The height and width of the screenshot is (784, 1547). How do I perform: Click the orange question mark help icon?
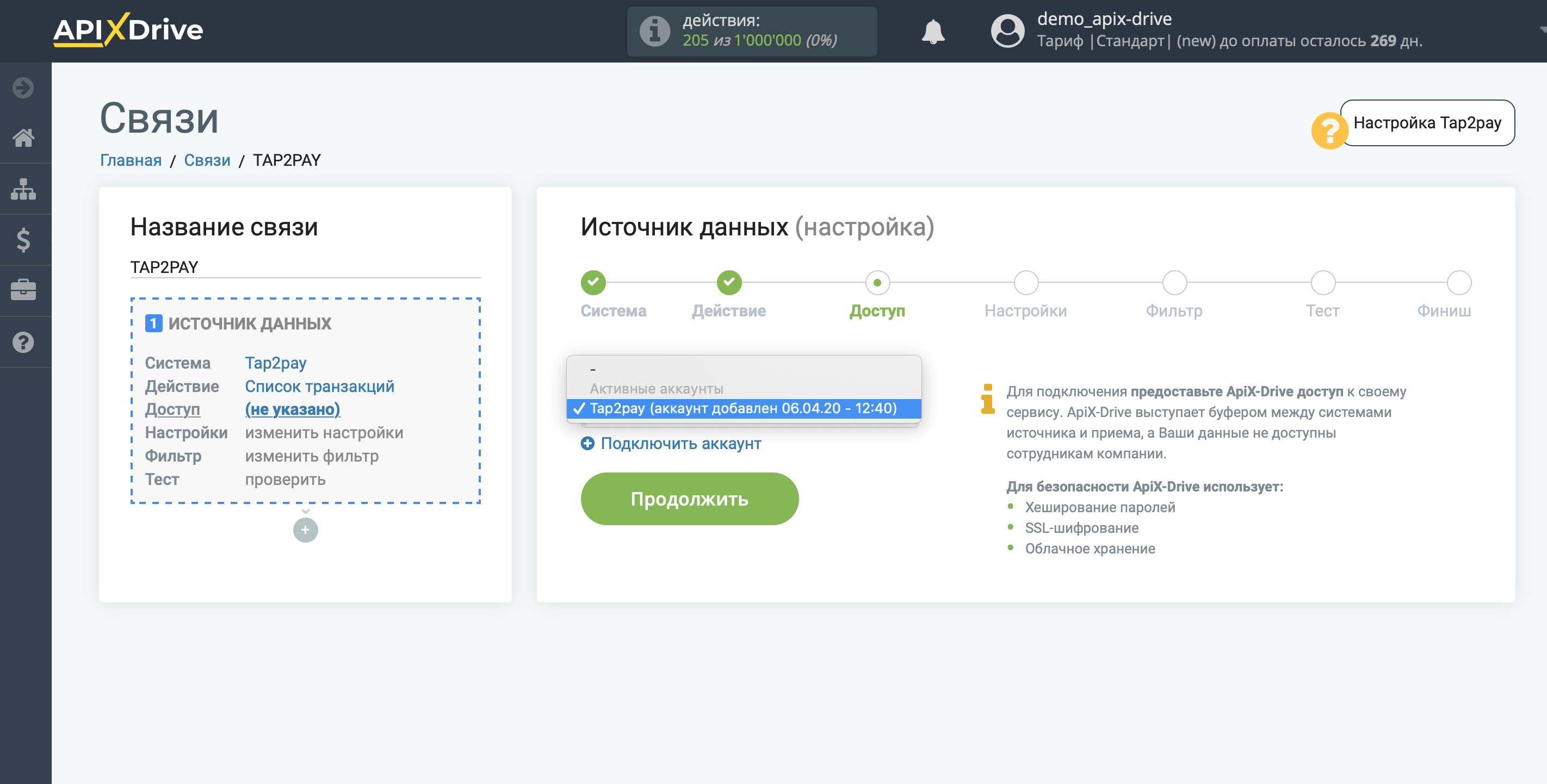(x=1329, y=130)
